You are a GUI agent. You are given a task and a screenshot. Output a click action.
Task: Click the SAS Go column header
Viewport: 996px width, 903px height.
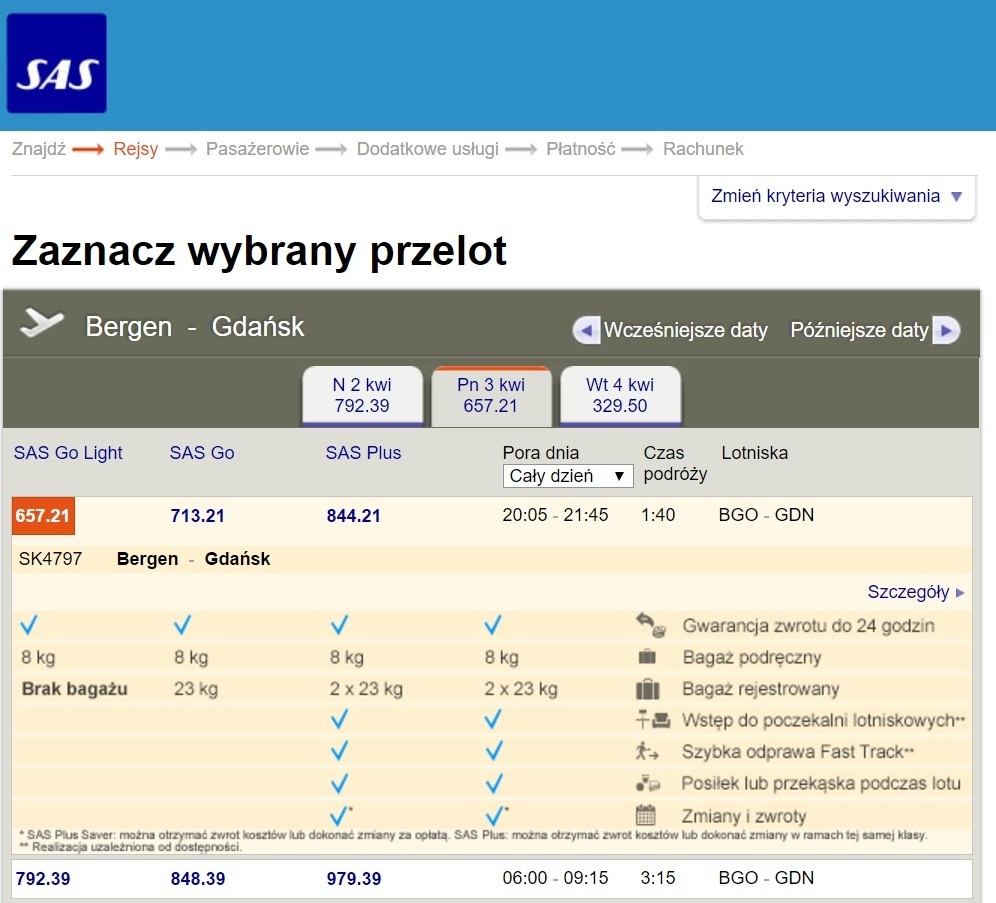pyautogui.click(x=202, y=453)
